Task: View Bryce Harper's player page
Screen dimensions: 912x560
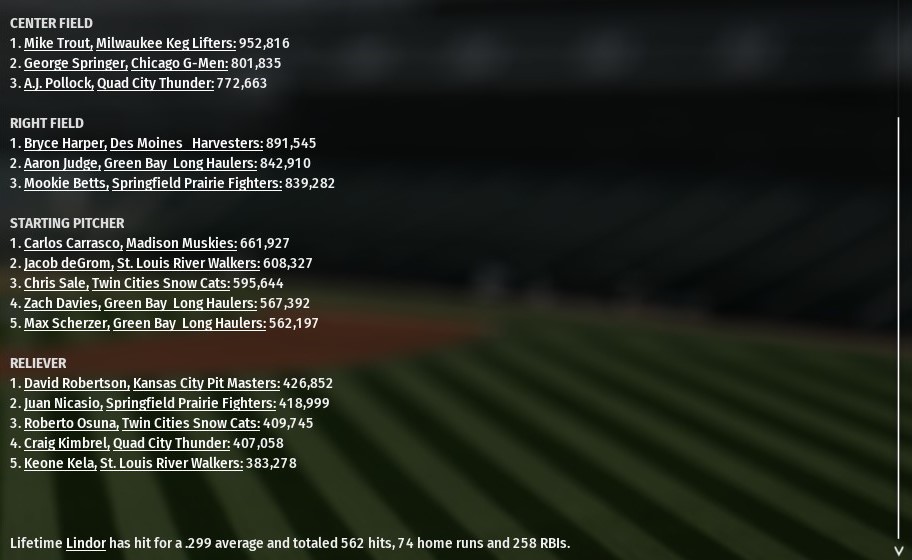Action: [64, 143]
